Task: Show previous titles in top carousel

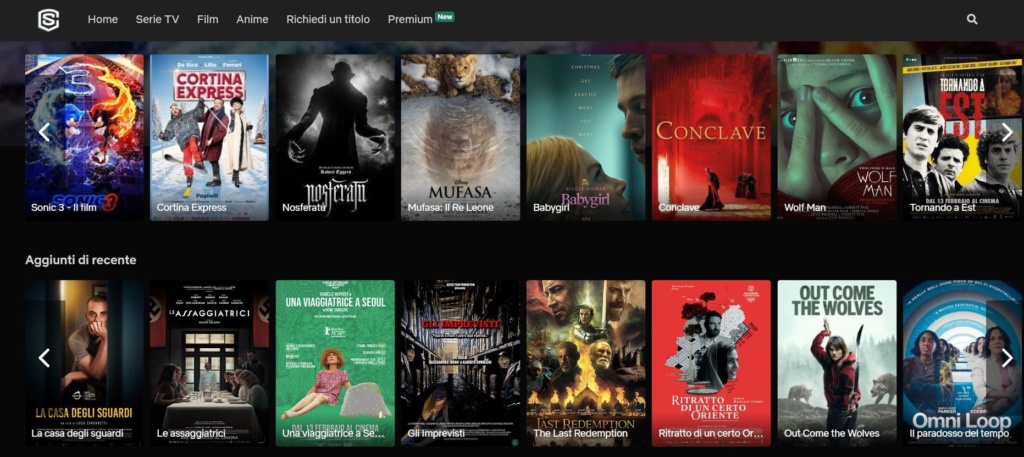Action: pyautogui.click(x=44, y=132)
